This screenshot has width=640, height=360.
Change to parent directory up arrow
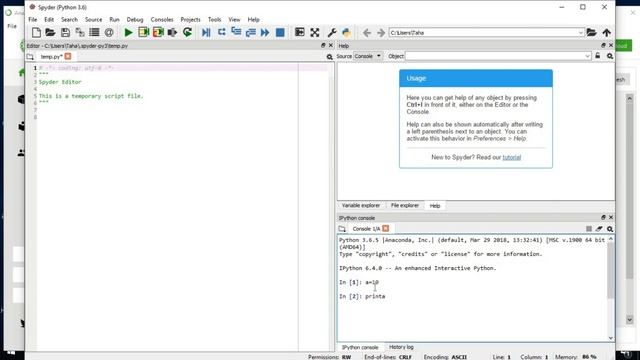607,32
